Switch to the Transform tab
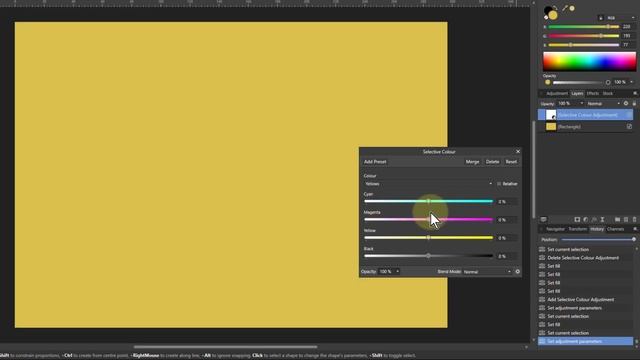 point(578,229)
